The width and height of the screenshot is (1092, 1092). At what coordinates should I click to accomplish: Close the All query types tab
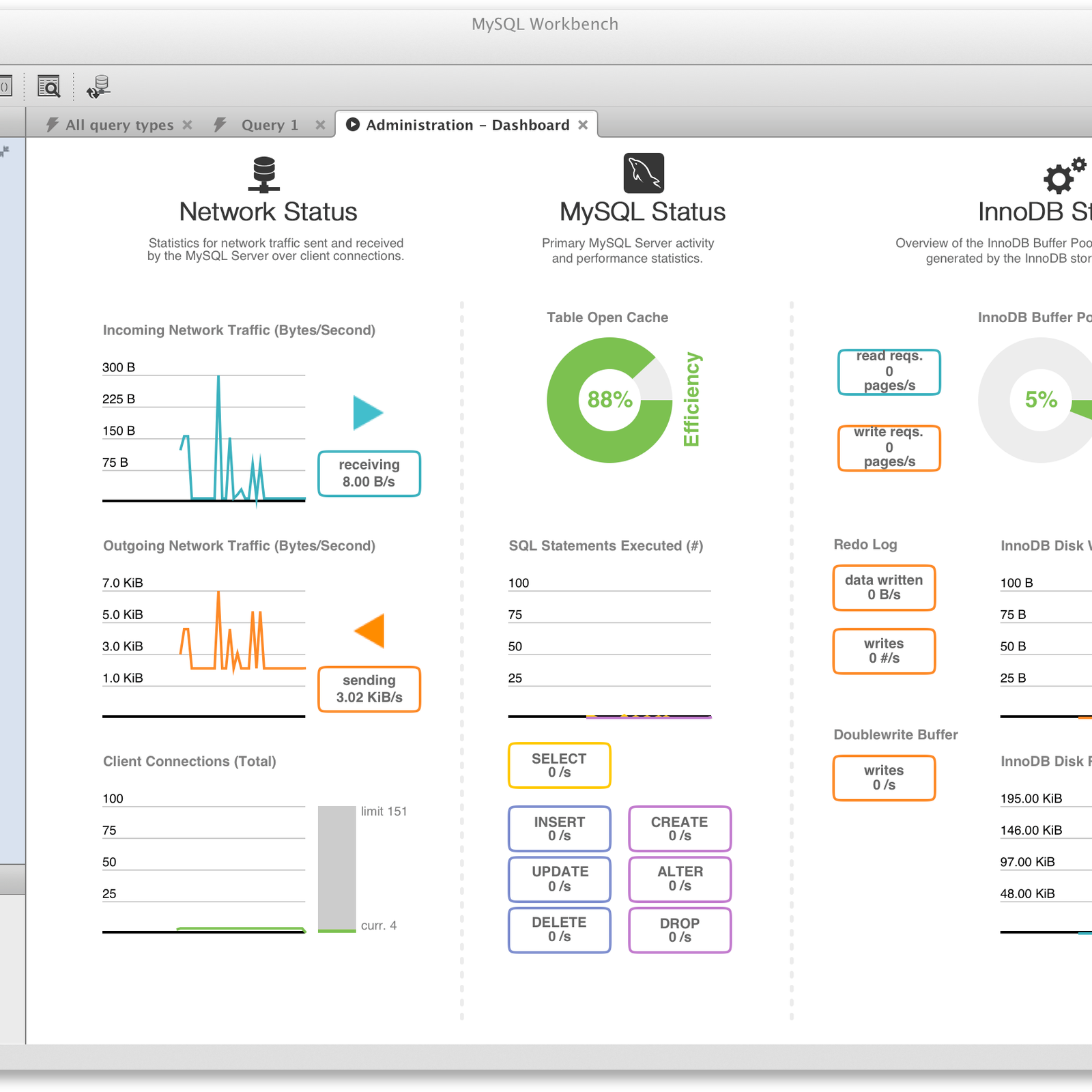pyautogui.click(x=187, y=125)
